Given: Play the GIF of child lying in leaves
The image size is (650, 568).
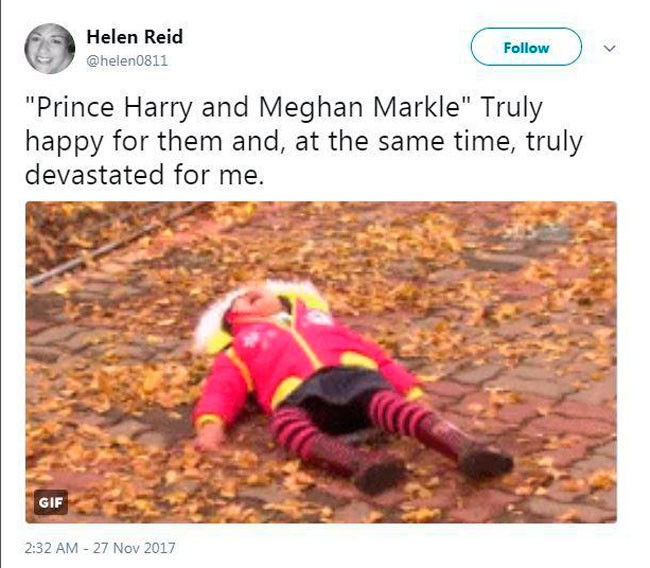Looking at the screenshot, I should pos(321,362).
